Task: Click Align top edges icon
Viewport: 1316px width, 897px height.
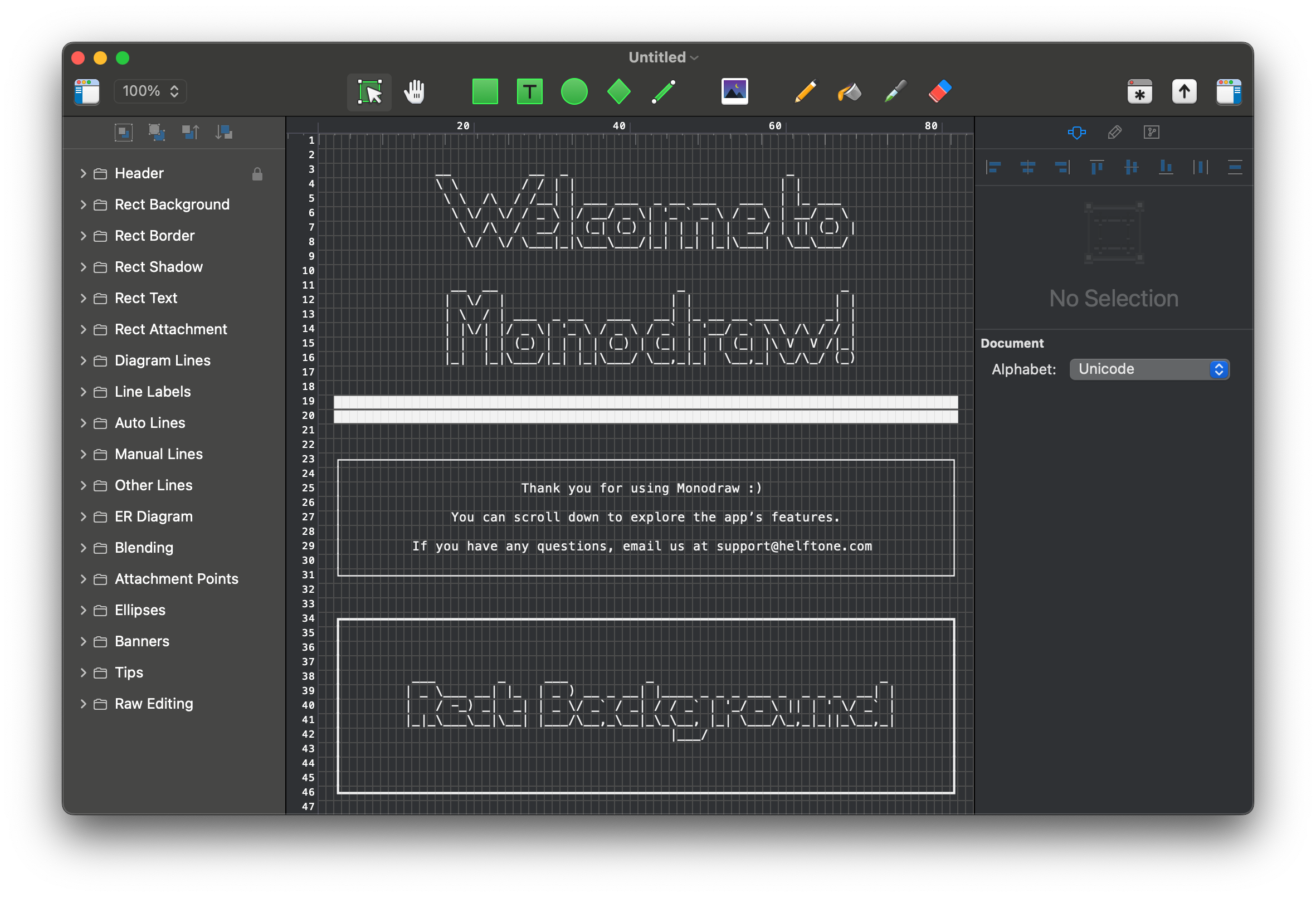Action: click(1097, 167)
